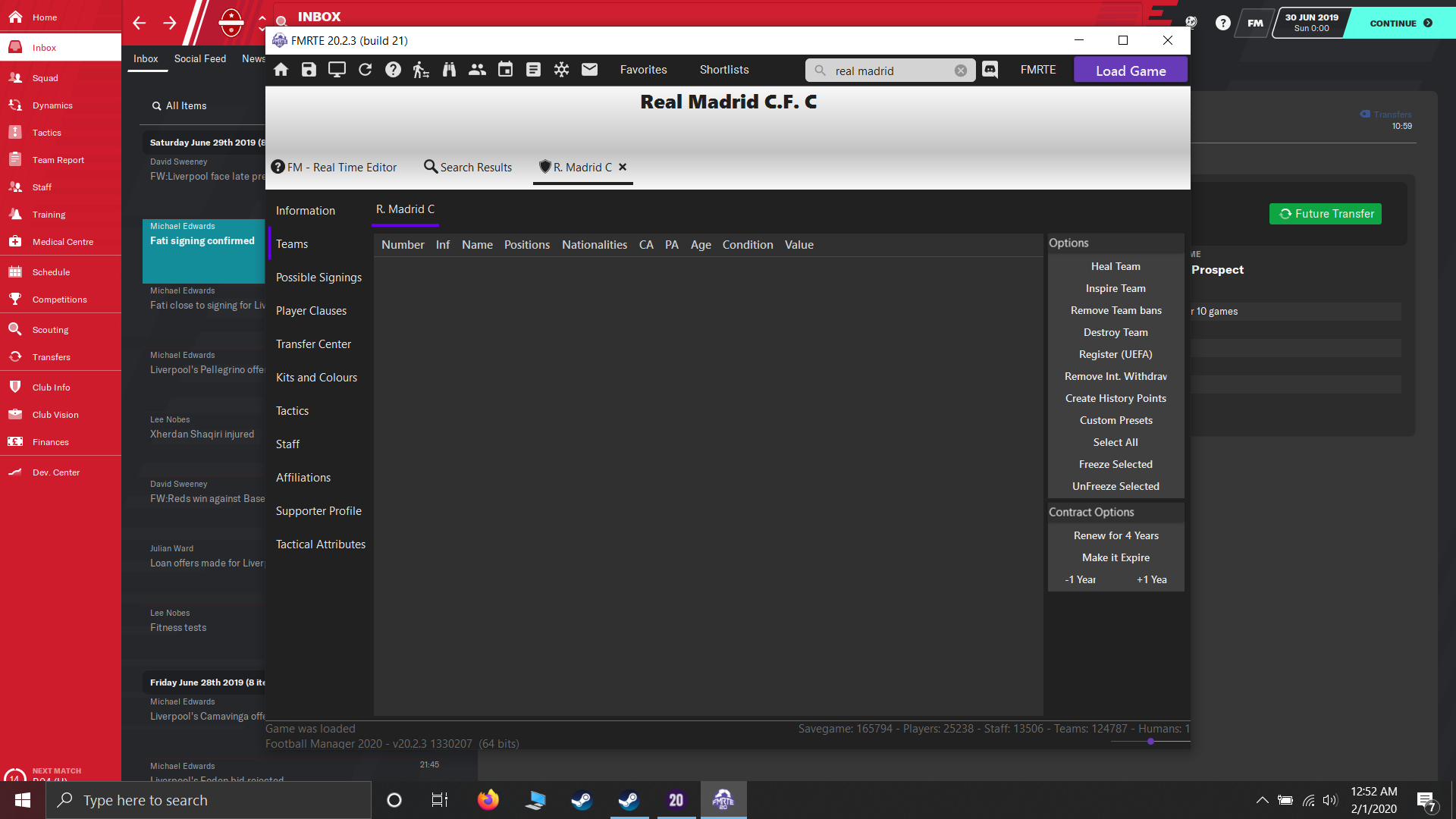
Task: Click the refresh arrow icon in toolbar
Action: pyautogui.click(x=365, y=70)
